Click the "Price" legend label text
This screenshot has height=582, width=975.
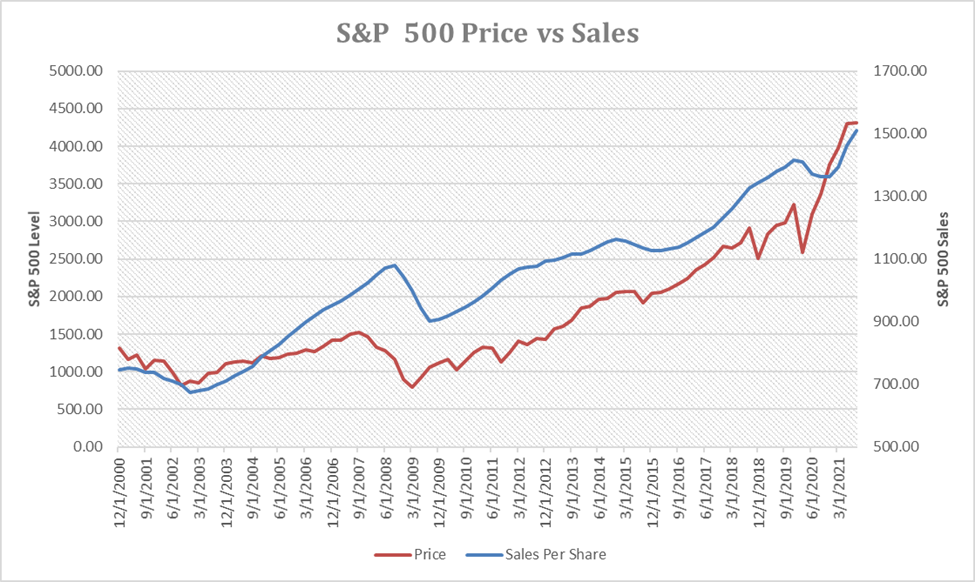tap(431, 554)
